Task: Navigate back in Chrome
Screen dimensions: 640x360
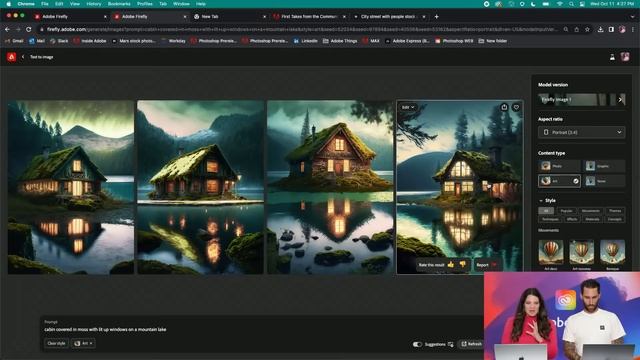Action: pyautogui.click(x=7, y=29)
